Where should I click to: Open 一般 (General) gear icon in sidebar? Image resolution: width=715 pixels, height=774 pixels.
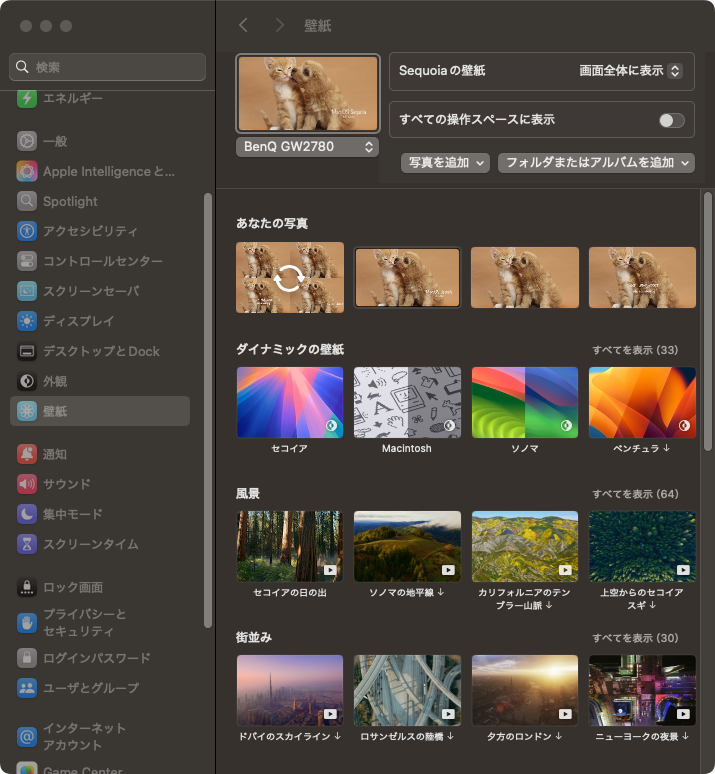pos(27,141)
